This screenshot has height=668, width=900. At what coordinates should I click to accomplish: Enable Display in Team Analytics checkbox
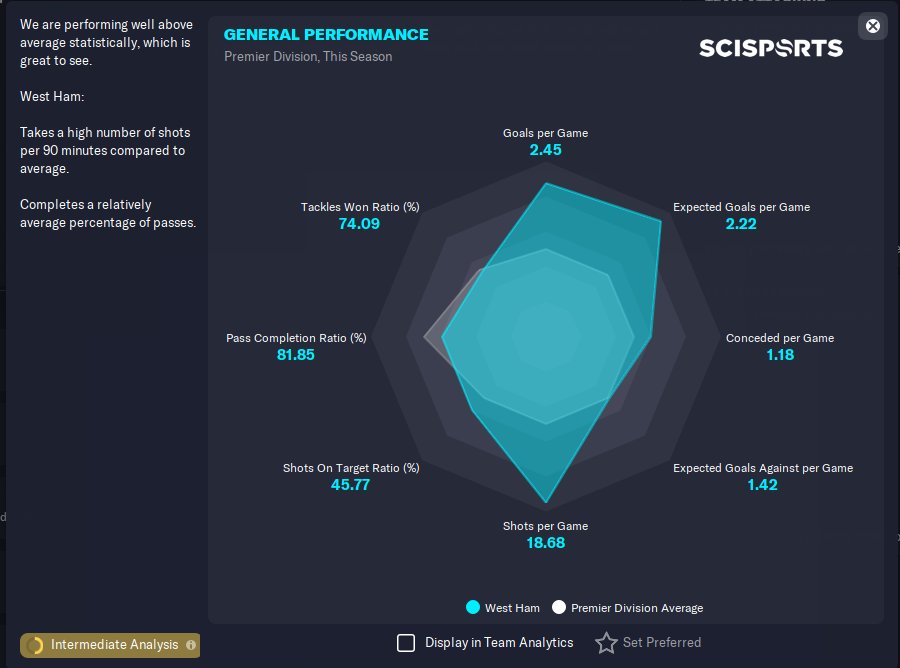pos(406,643)
